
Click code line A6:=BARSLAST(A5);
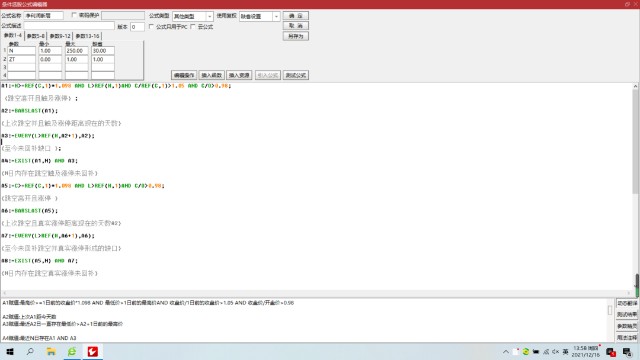coord(29,211)
